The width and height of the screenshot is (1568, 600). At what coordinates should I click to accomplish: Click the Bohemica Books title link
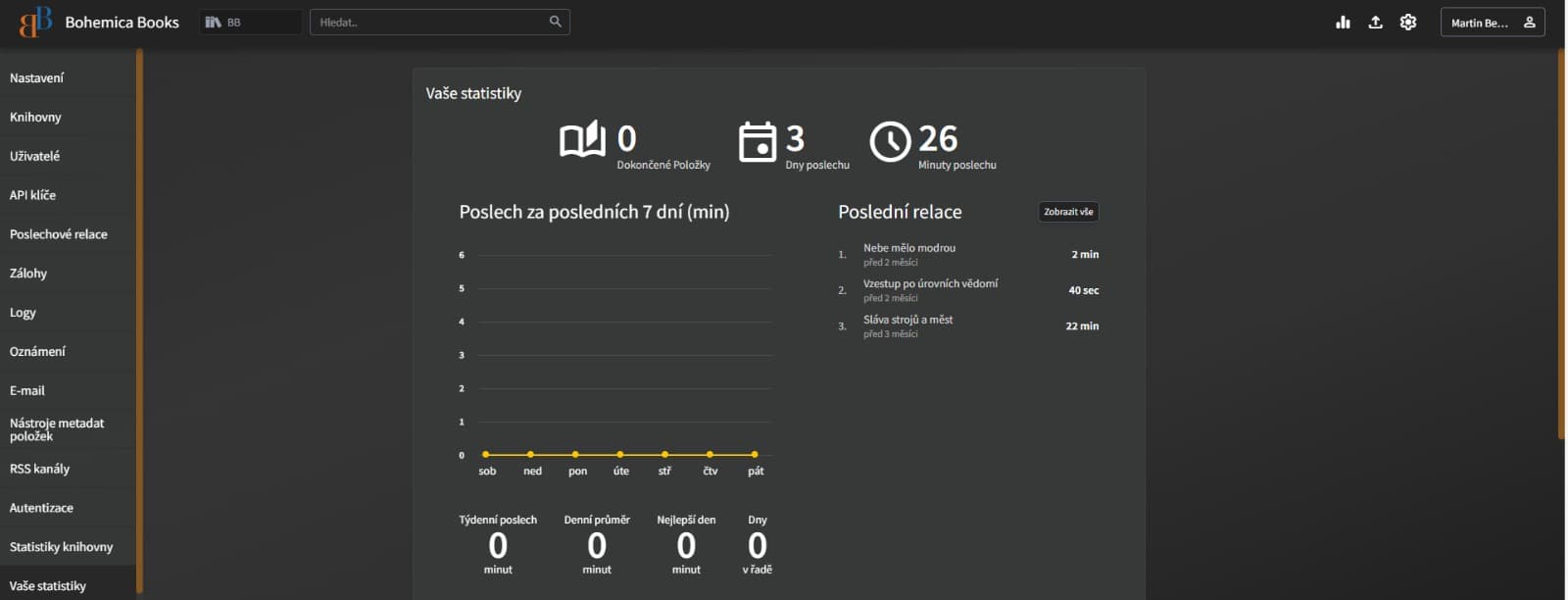[122, 22]
